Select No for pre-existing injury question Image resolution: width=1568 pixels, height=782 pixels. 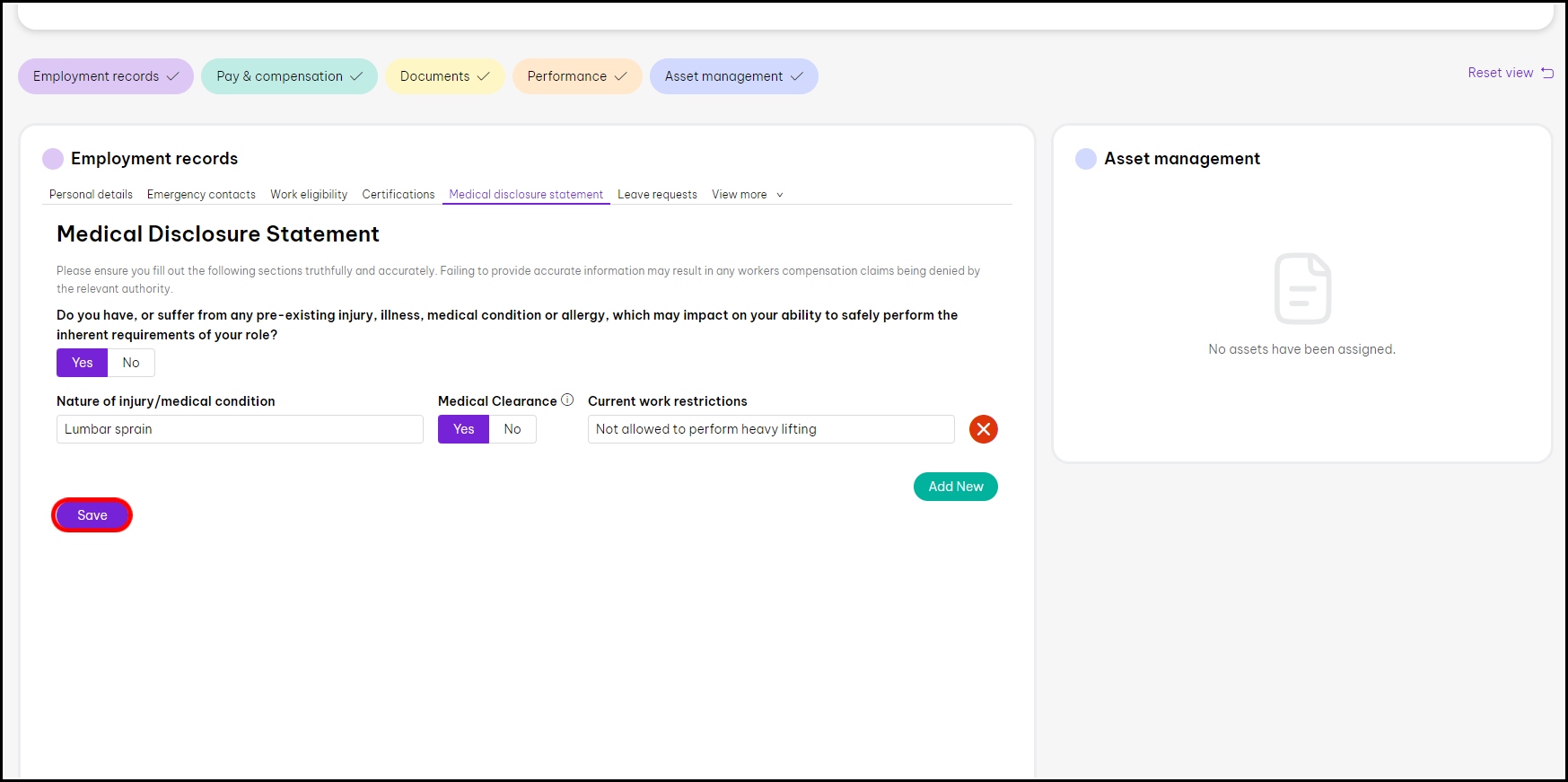(x=131, y=363)
